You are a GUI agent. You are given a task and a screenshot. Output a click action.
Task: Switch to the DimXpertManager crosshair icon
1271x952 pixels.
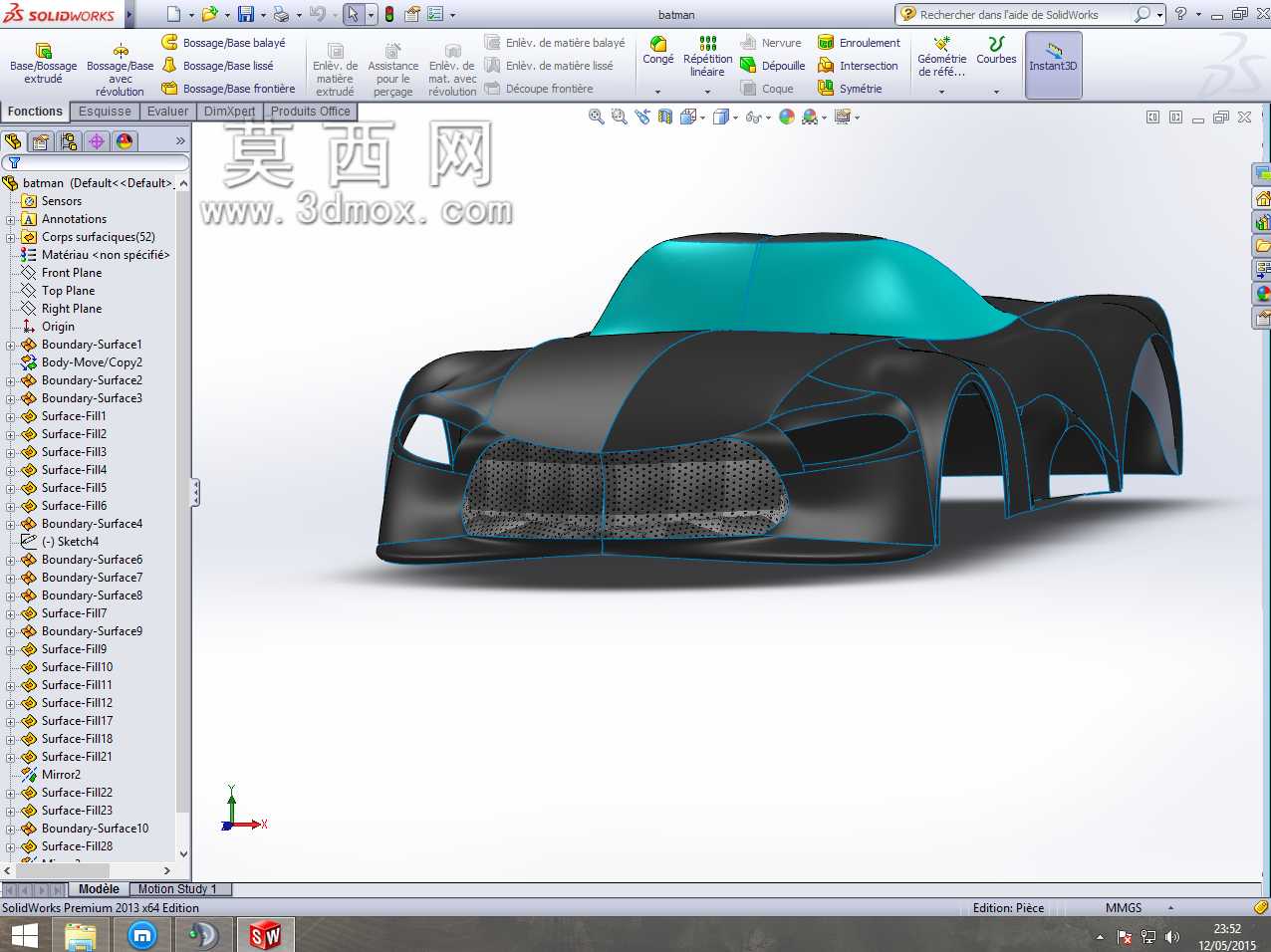tap(97, 141)
